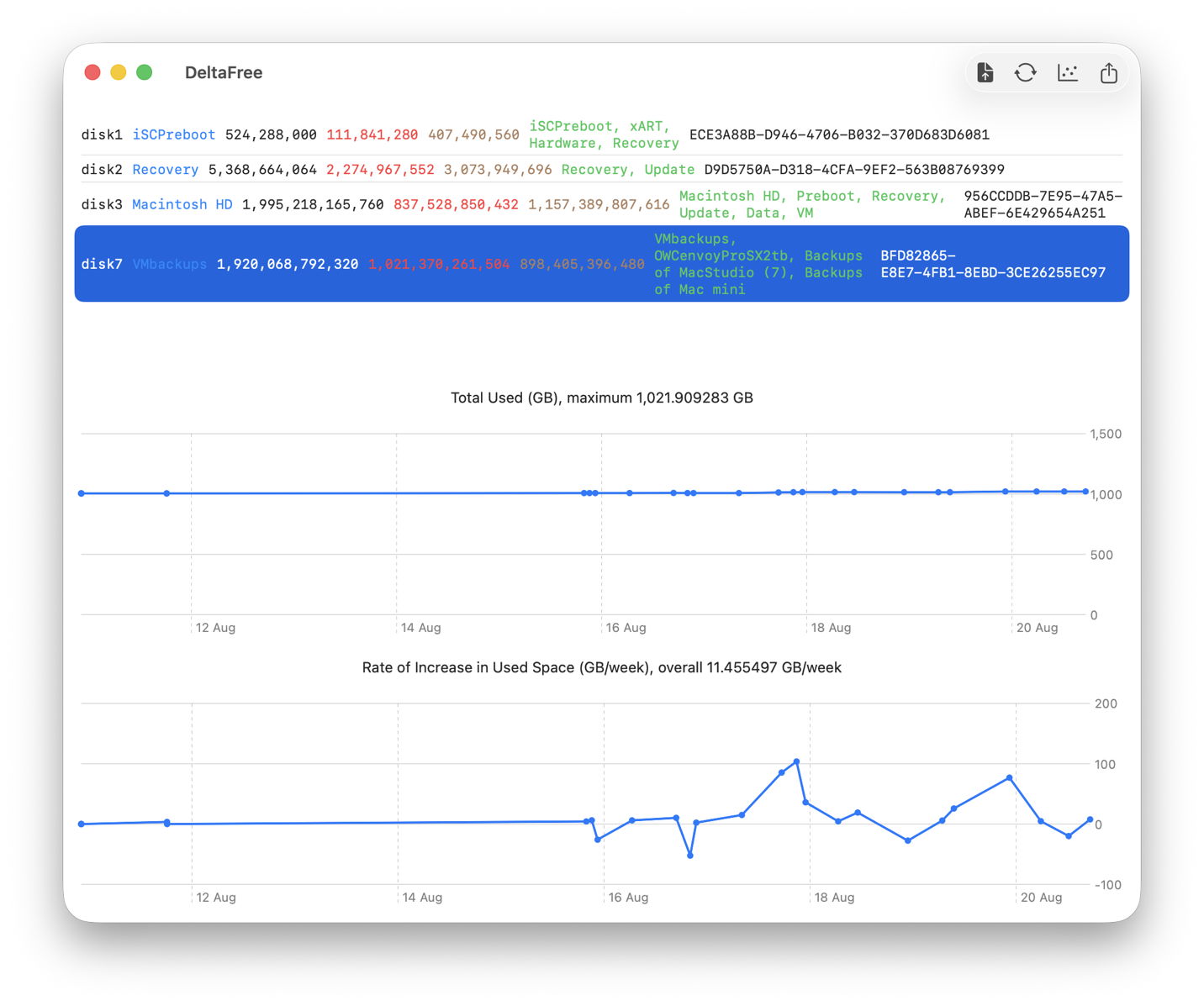The width and height of the screenshot is (1204, 1006).
Task: Click the share icon in the toolbar
Action: (x=1109, y=73)
